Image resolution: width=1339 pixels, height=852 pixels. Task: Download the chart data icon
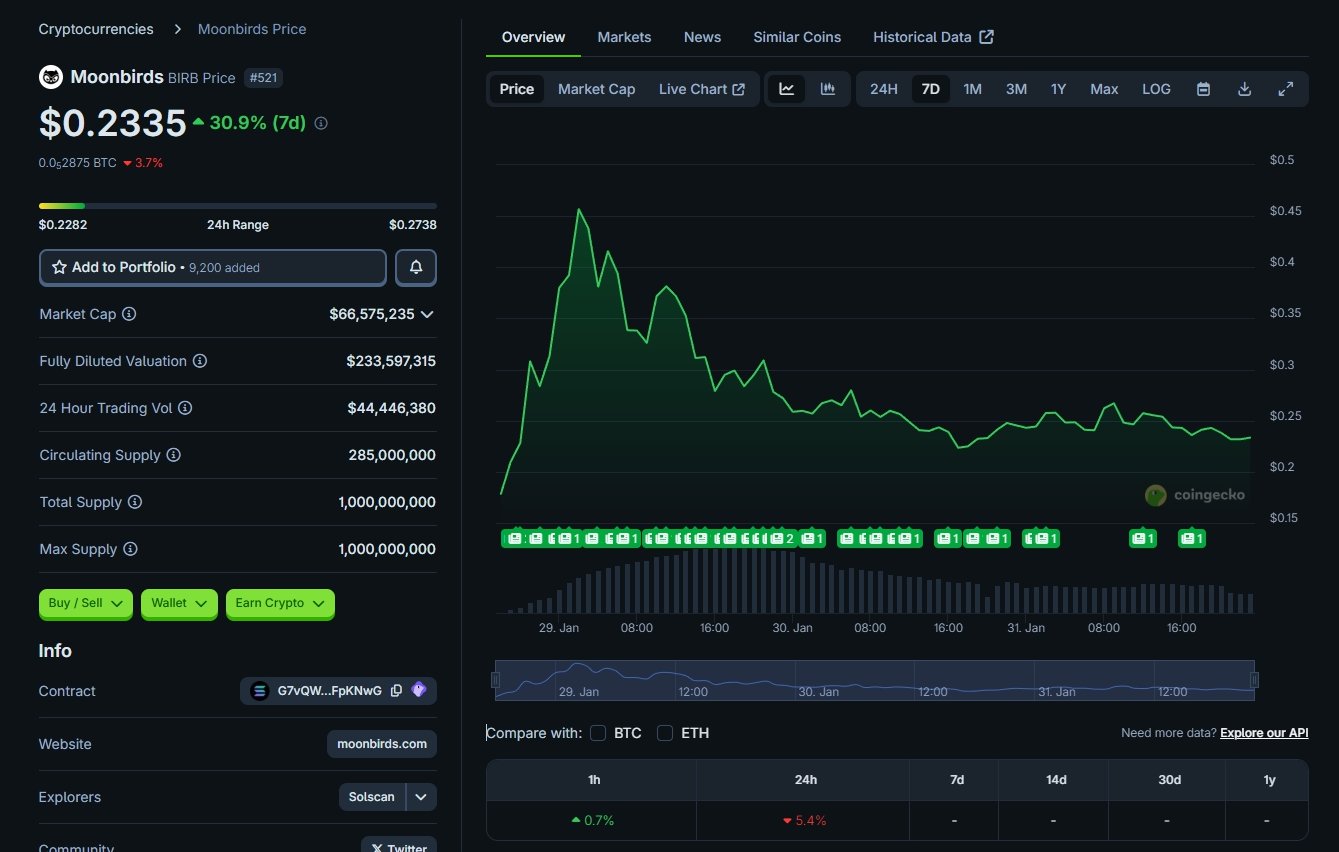[x=1245, y=89]
